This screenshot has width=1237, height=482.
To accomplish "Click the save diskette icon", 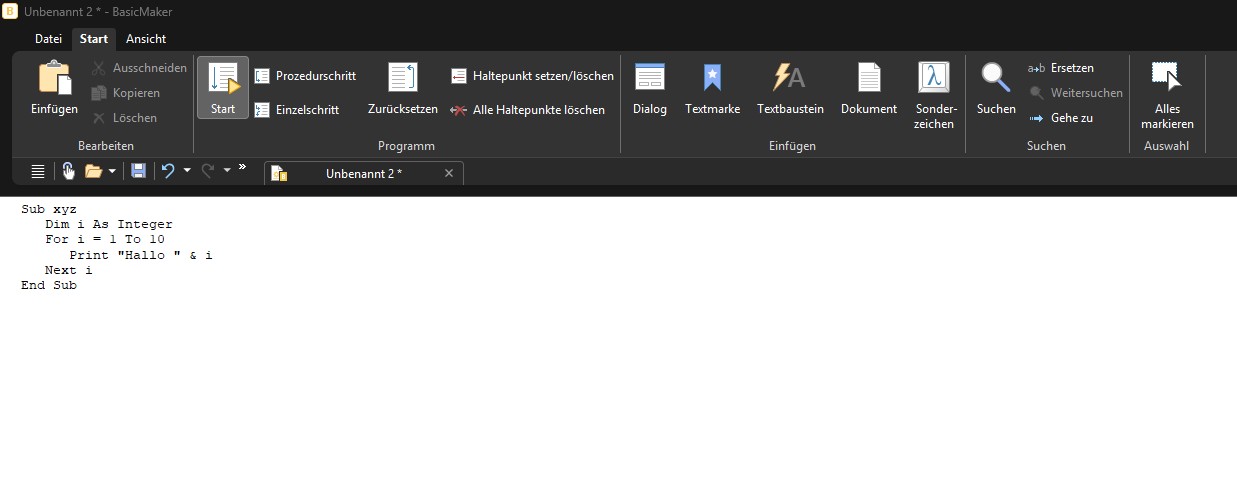I will tap(138, 171).
